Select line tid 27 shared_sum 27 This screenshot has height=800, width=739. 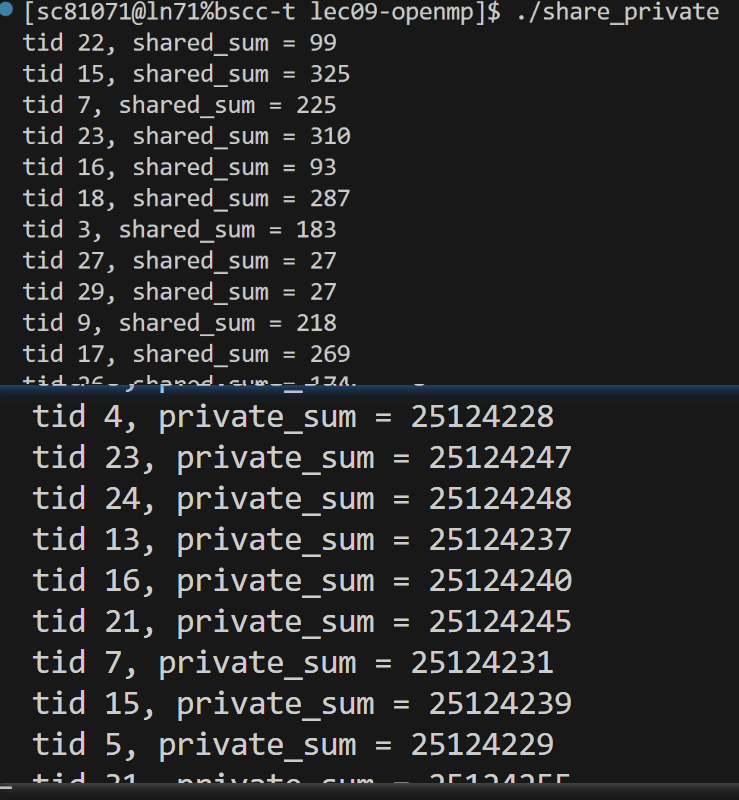pyautogui.click(x=180, y=261)
